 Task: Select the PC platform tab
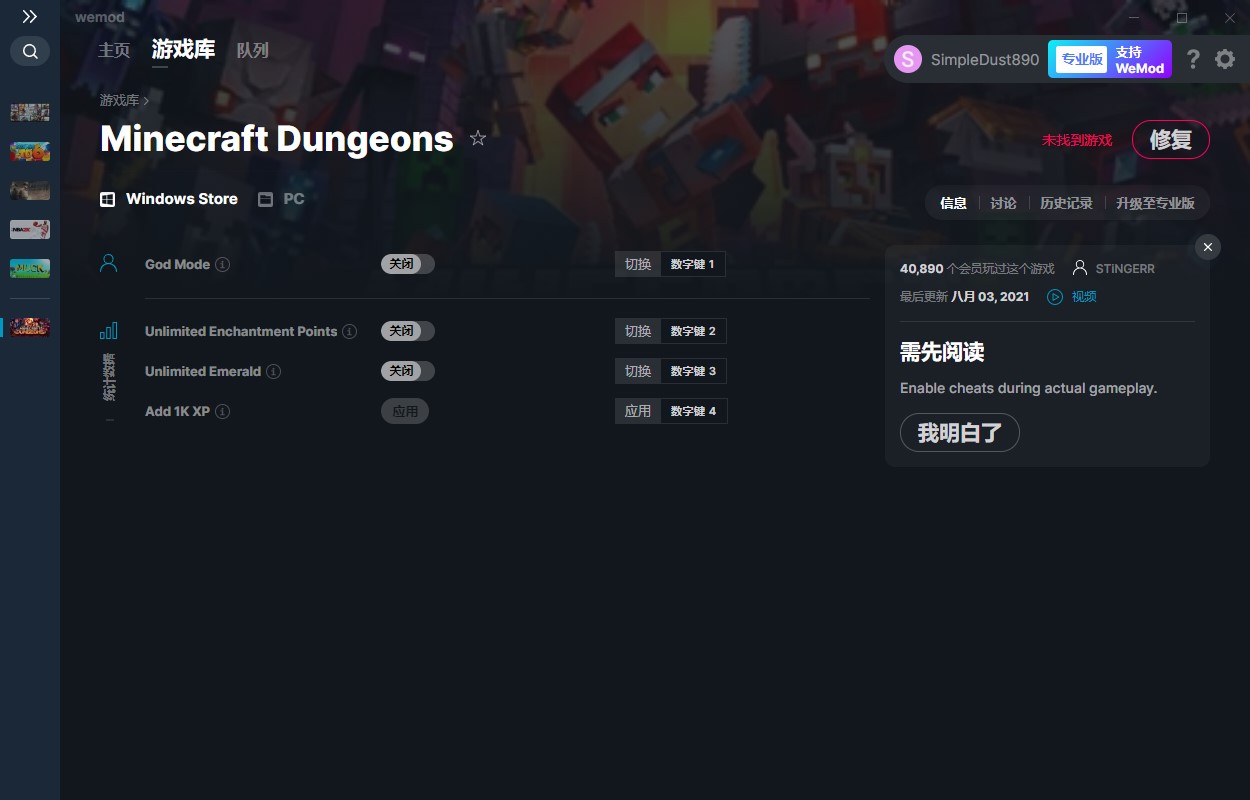click(x=281, y=199)
